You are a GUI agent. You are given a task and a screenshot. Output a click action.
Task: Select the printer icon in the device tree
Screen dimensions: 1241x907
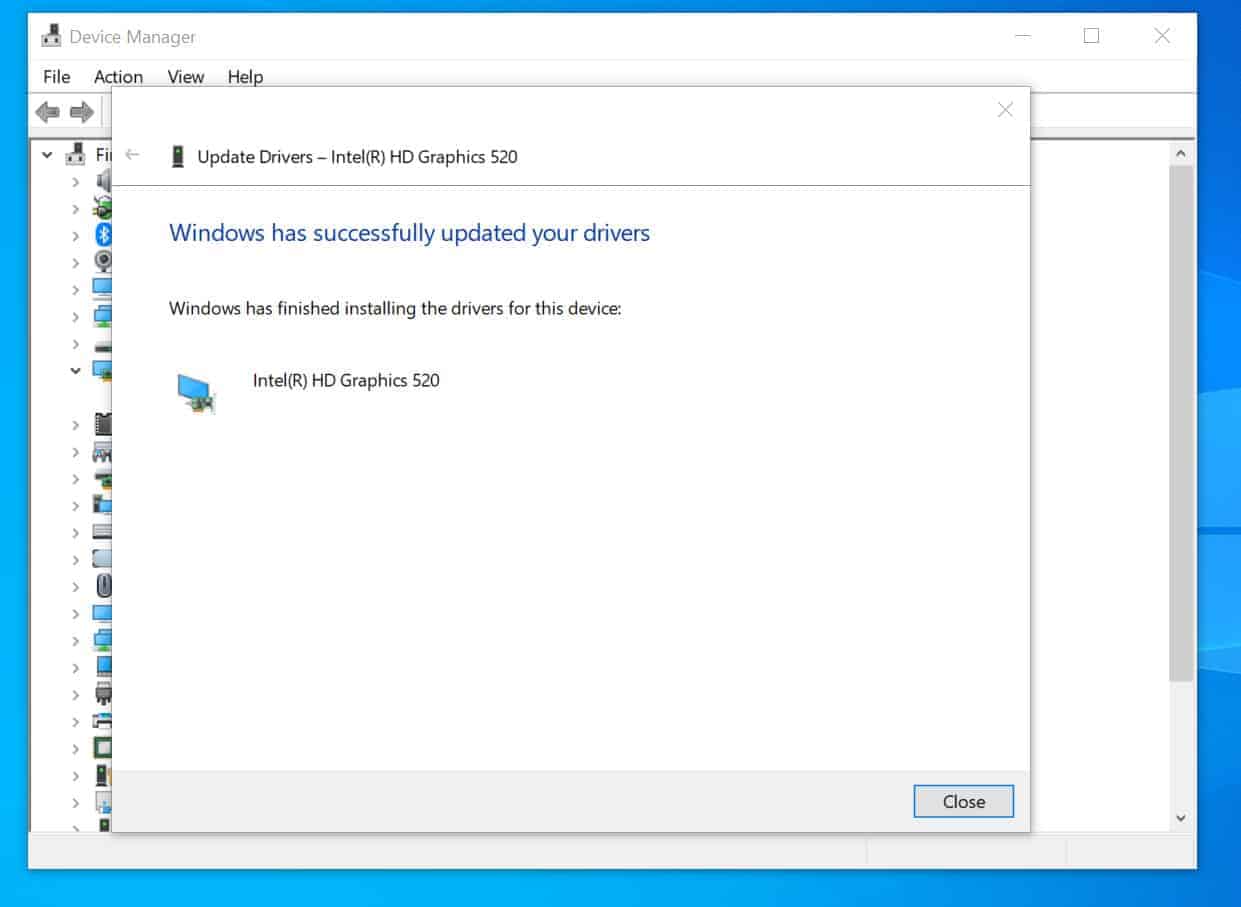(103, 721)
